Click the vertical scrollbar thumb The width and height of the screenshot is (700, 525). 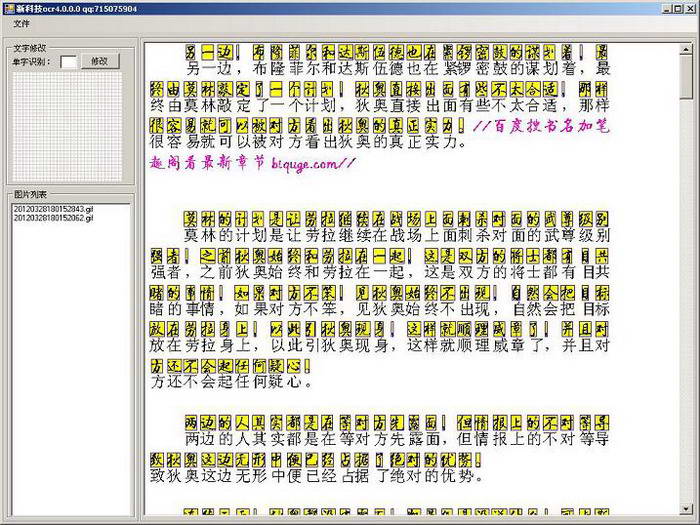686,77
